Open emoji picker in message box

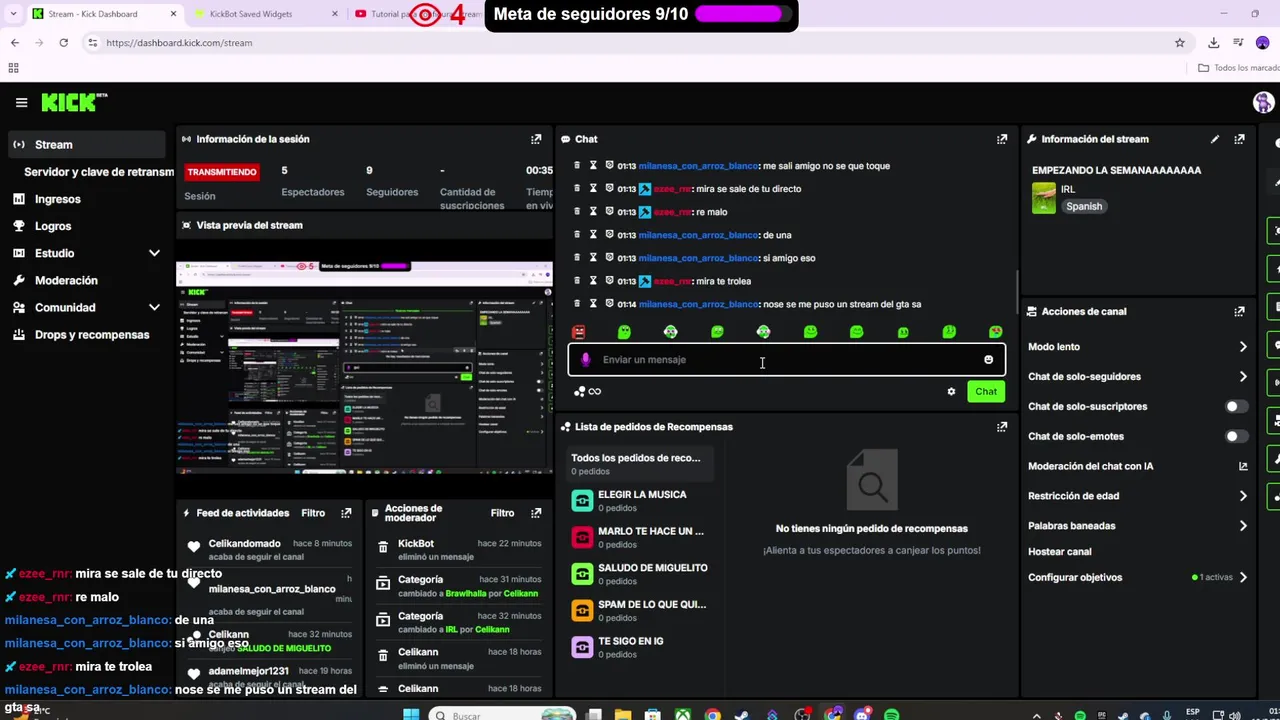tap(988, 360)
